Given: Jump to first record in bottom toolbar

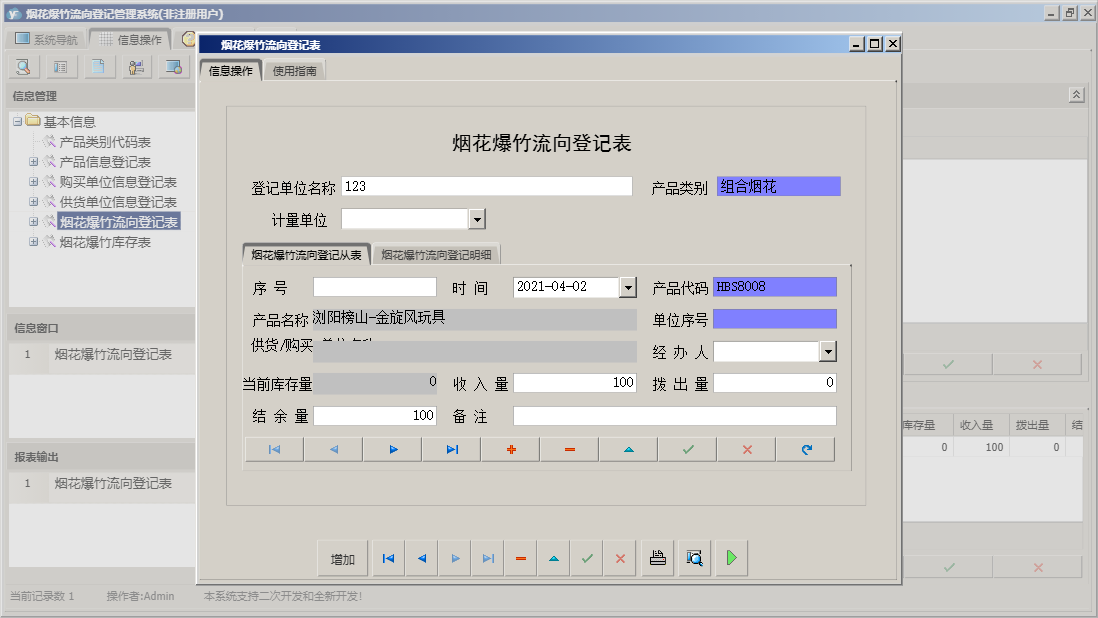Looking at the screenshot, I should click(x=388, y=559).
